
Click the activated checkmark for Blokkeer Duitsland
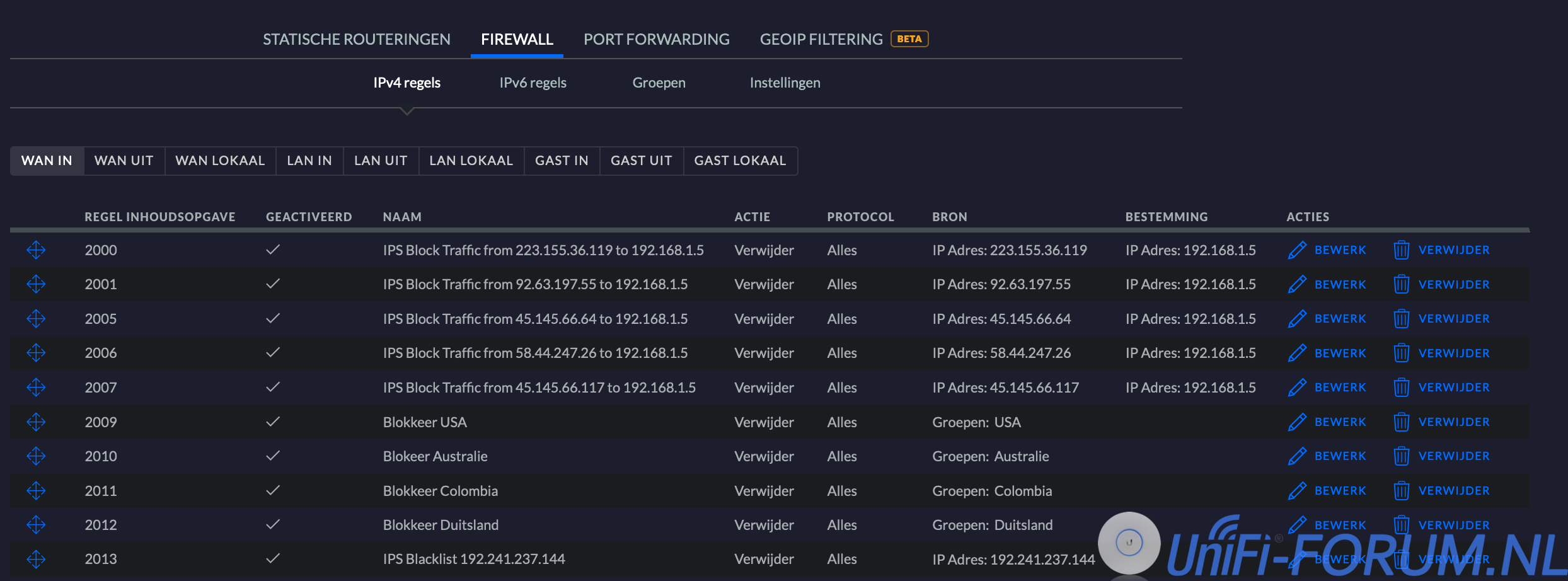273,525
